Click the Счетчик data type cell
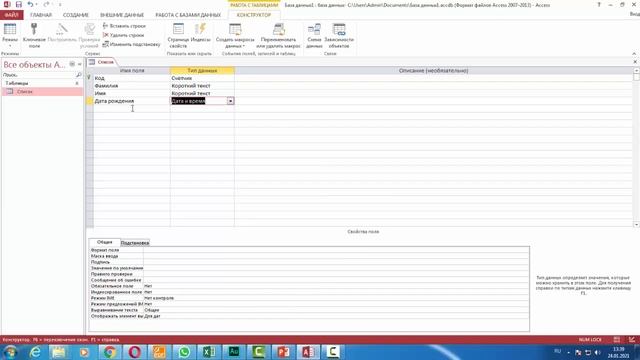Viewport: 640px width, 360px height. pyautogui.click(x=202, y=78)
